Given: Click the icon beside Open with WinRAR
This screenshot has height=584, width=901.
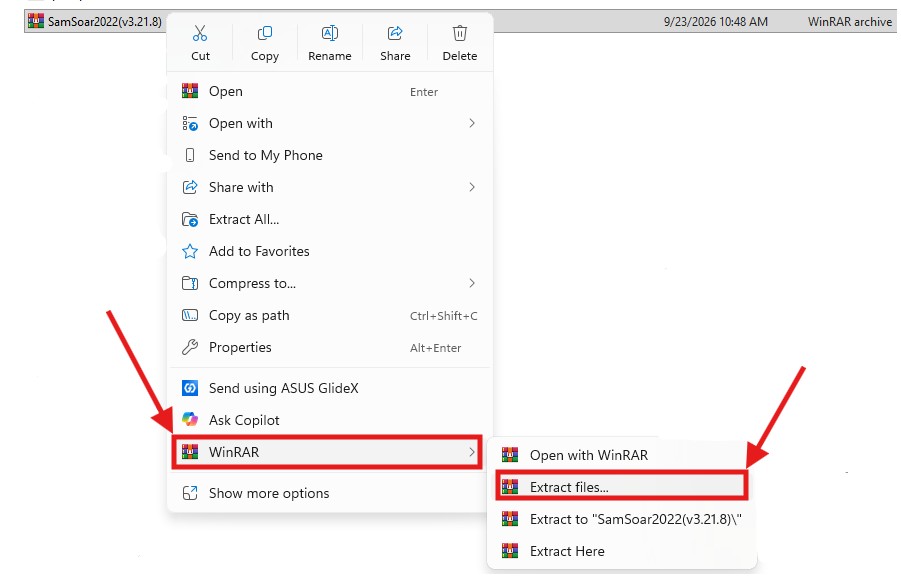Looking at the screenshot, I should tap(510, 455).
